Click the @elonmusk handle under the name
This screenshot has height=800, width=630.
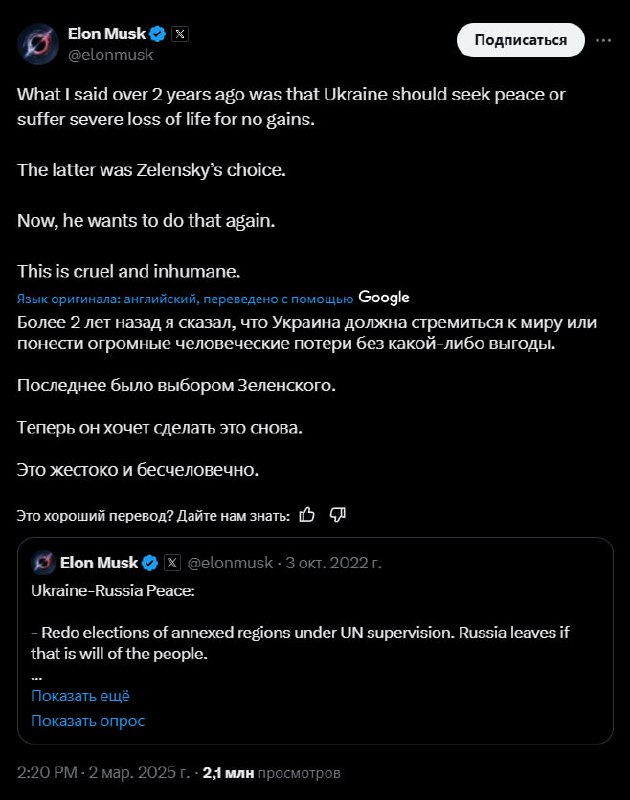click(x=110, y=55)
